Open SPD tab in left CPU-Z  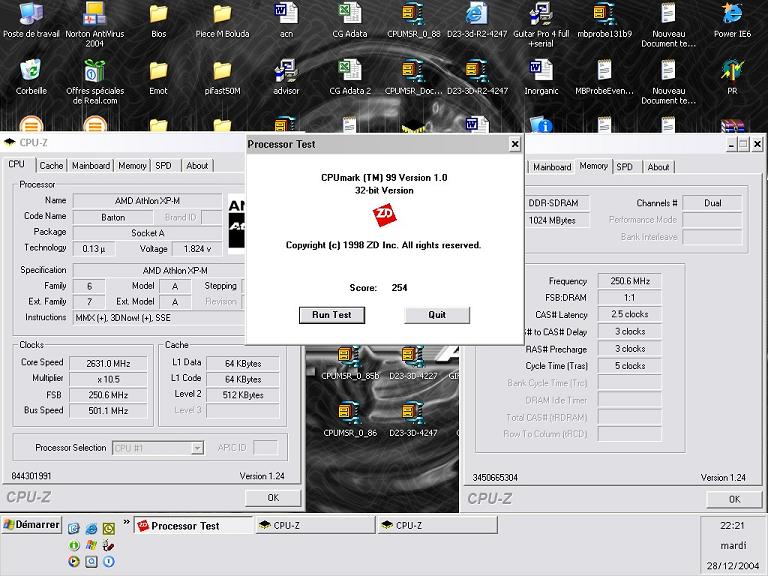click(x=164, y=166)
